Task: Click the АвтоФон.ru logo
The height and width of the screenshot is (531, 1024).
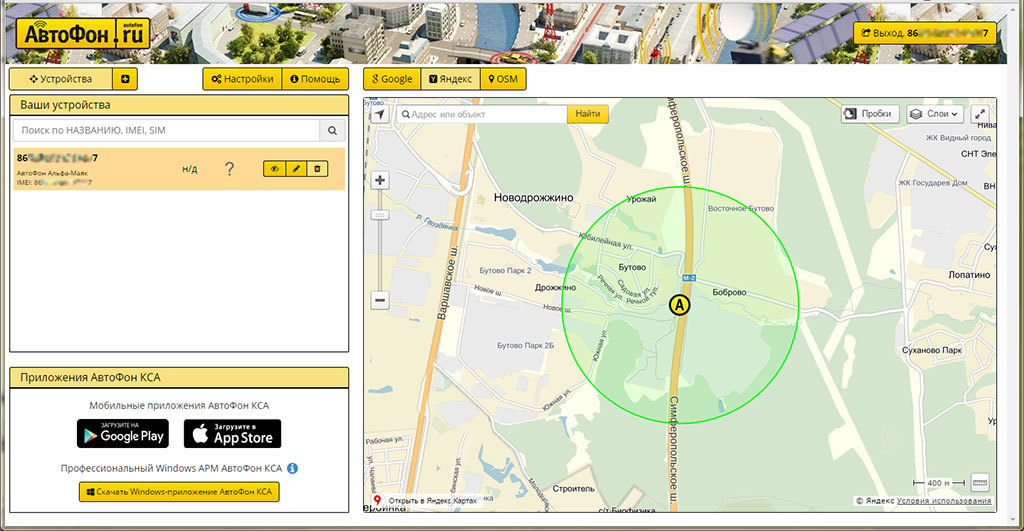Action: coord(83,33)
